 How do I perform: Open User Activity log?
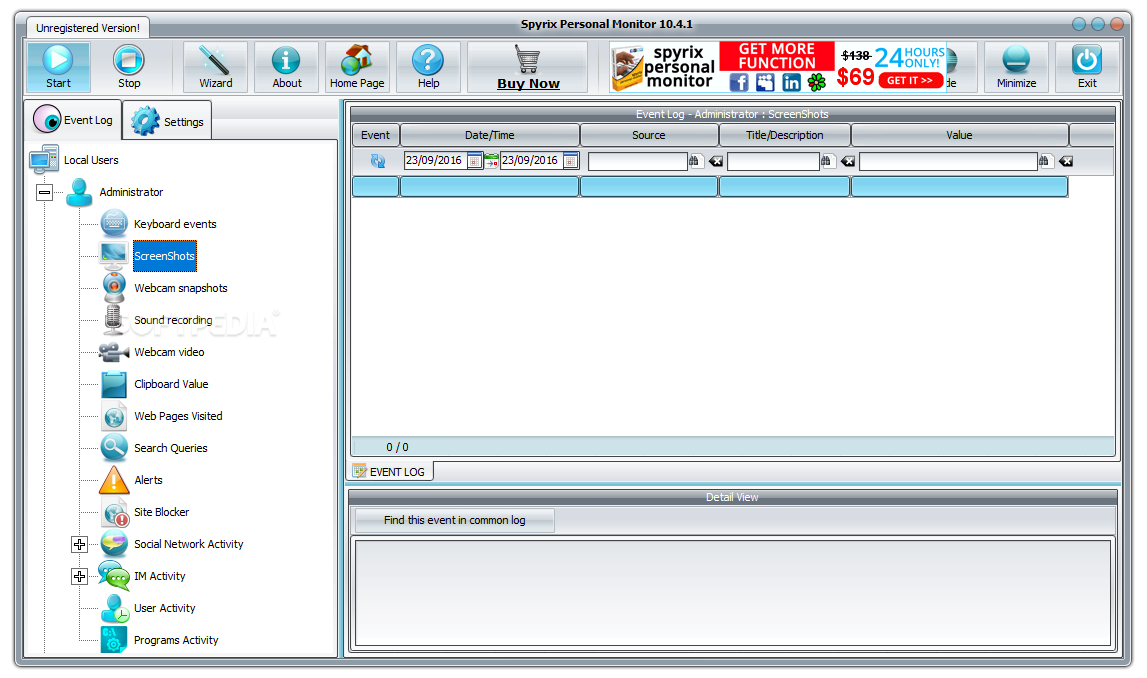point(165,609)
